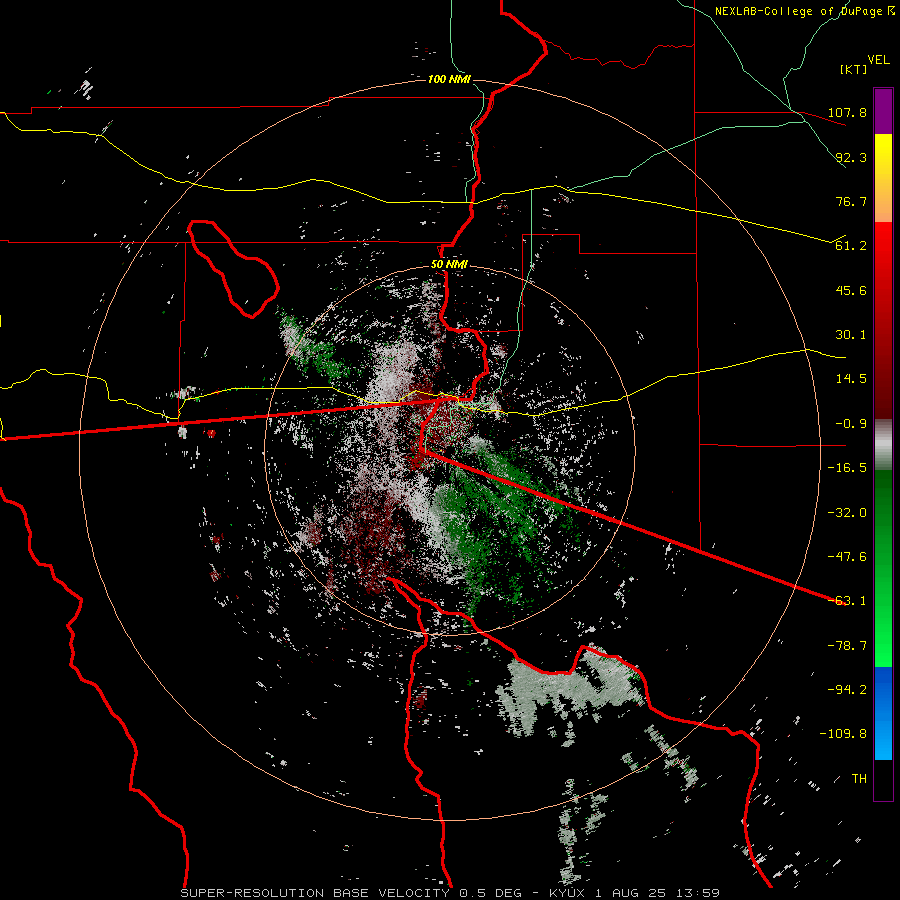Click the [KT] units label
Screen dimensions: 900x900
click(x=853, y=69)
